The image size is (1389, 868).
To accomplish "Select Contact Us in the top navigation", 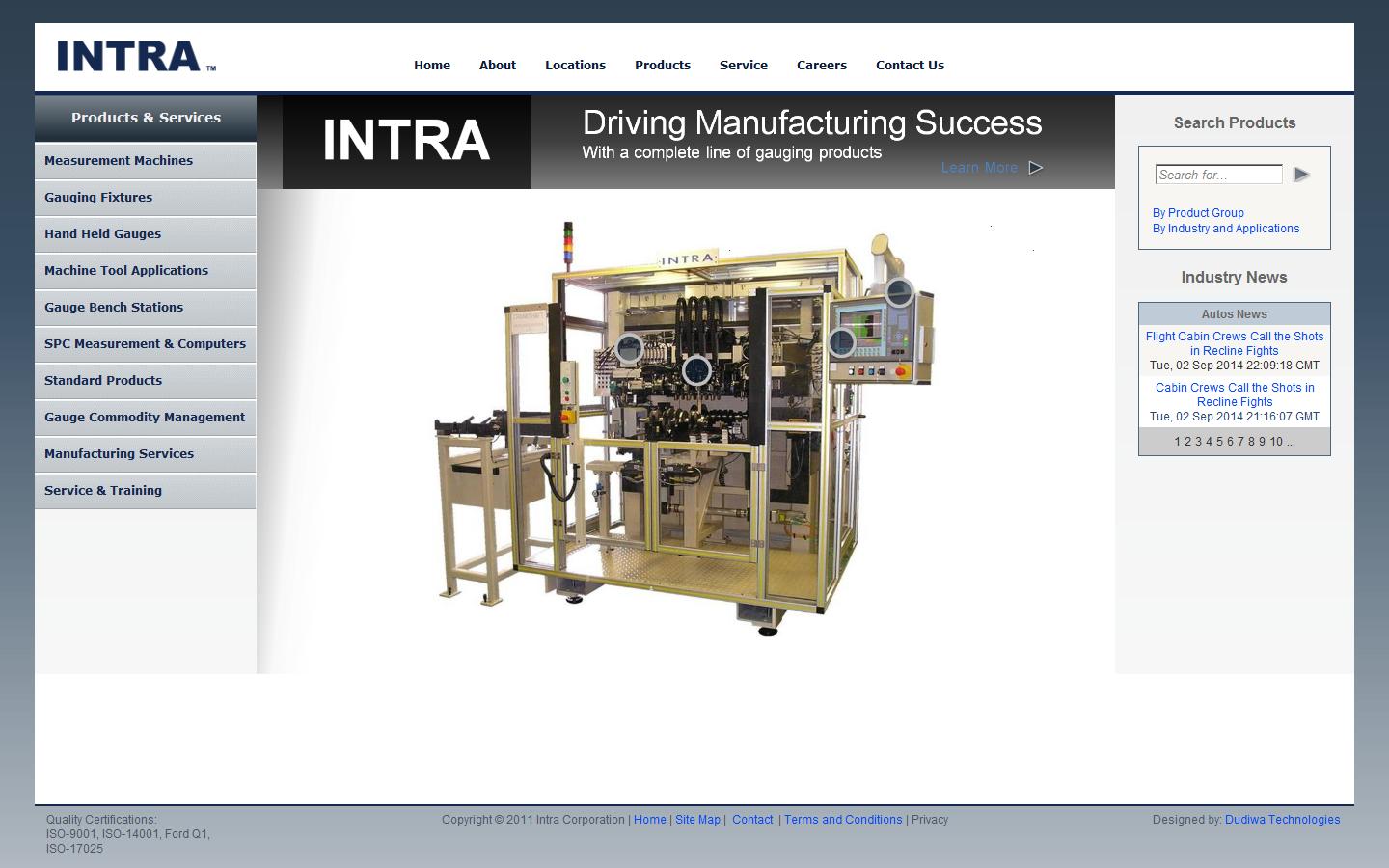I will click(x=910, y=65).
